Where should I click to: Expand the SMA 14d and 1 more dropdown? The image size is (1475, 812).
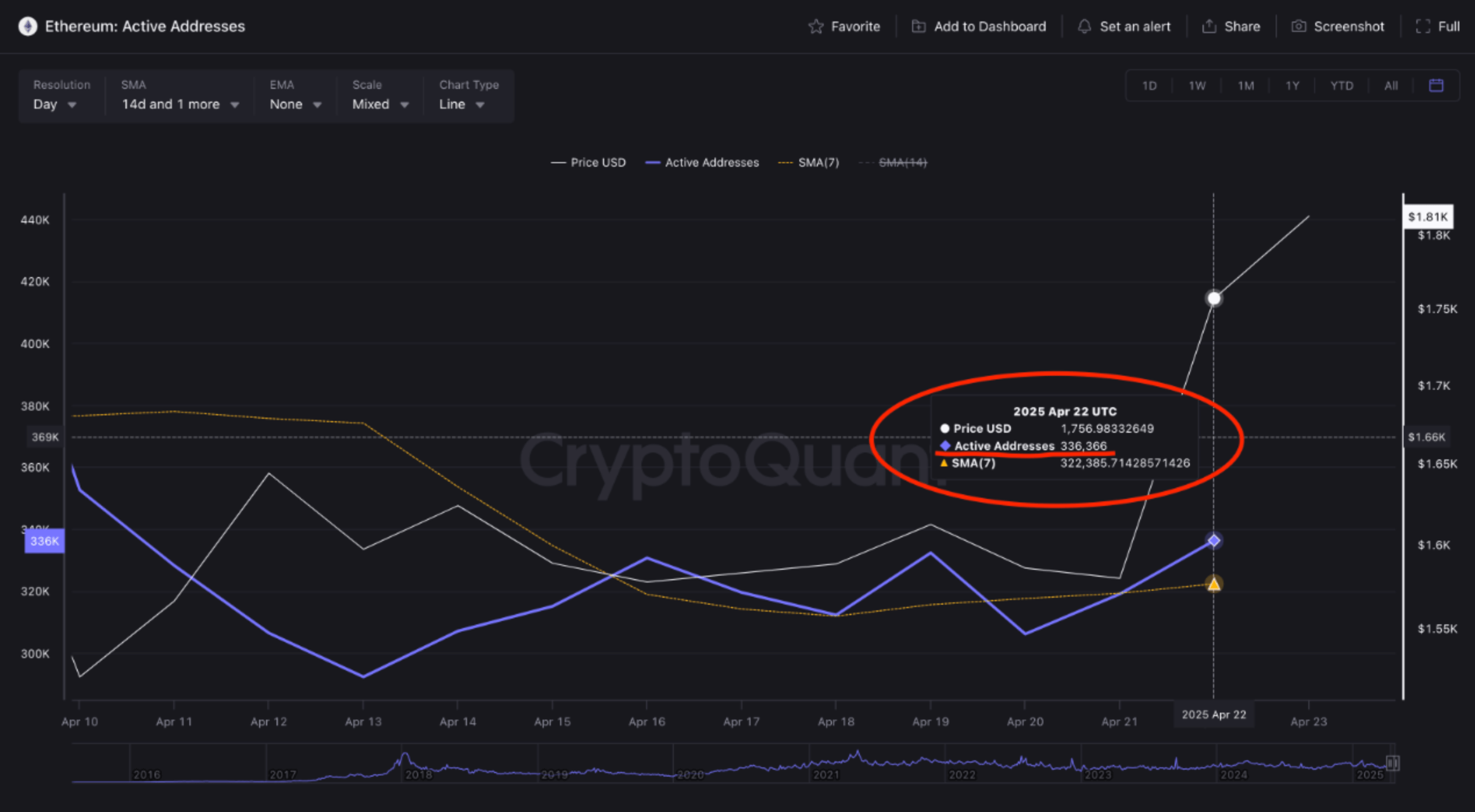pos(180,105)
